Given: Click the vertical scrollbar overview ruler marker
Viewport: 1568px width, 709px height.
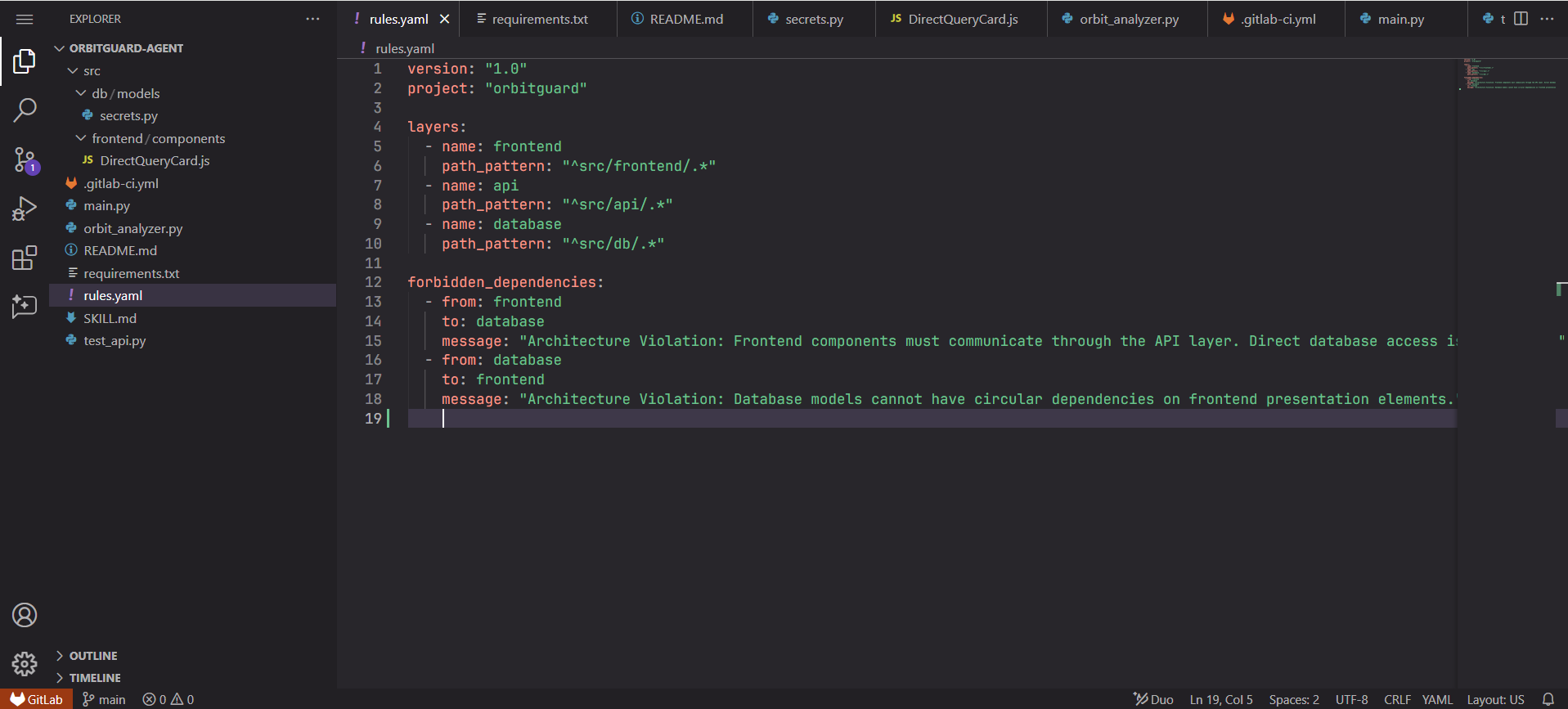Looking at the screenshot, I should pos(1561,289).
